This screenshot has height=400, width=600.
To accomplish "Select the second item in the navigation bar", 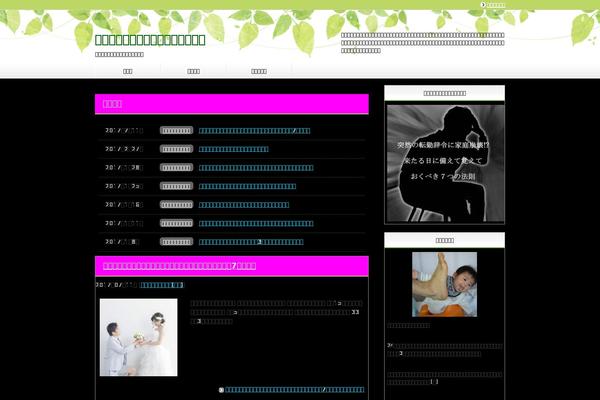I will (193, 71).
